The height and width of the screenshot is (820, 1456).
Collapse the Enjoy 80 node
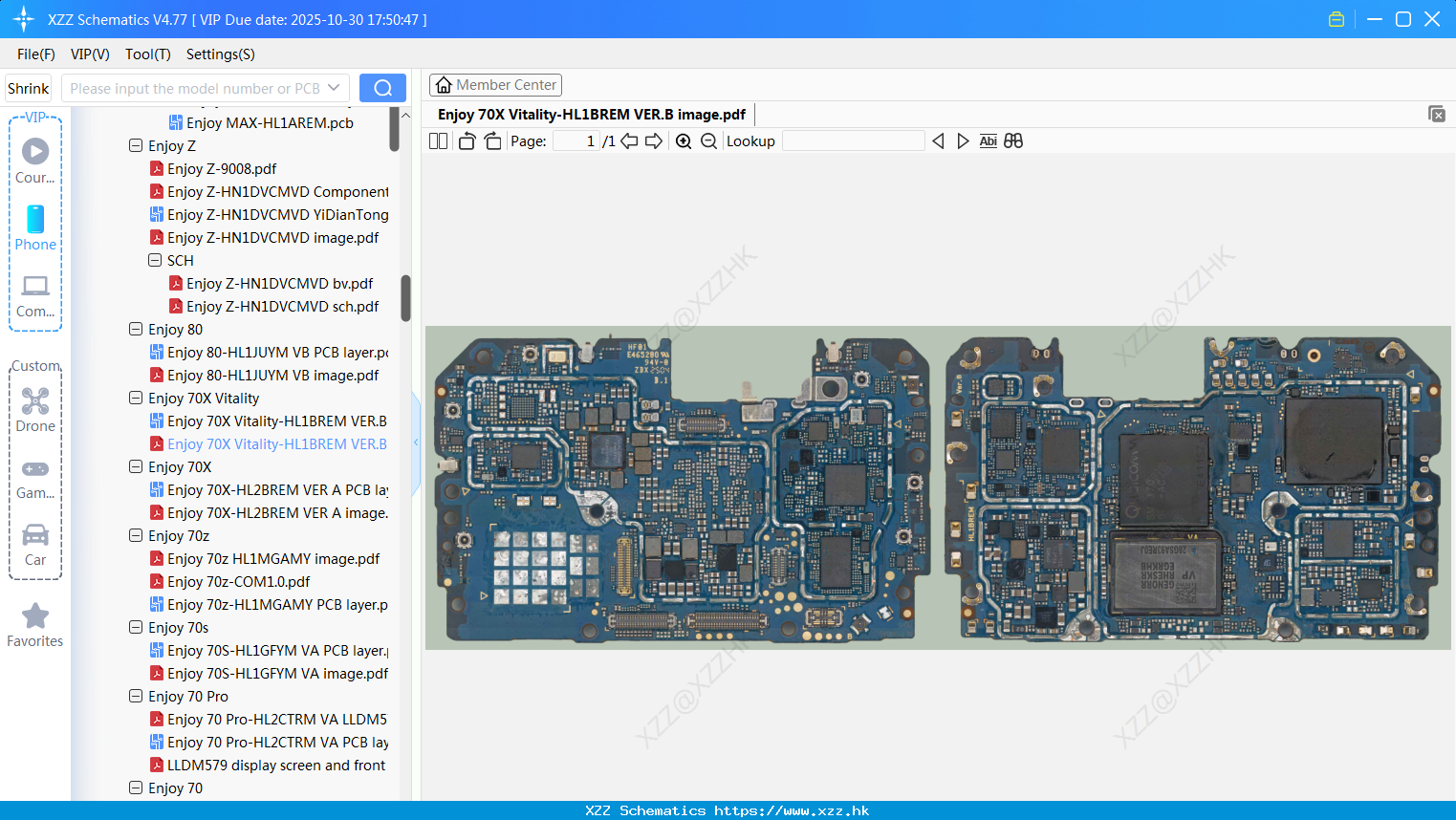(x=136, y=329)
